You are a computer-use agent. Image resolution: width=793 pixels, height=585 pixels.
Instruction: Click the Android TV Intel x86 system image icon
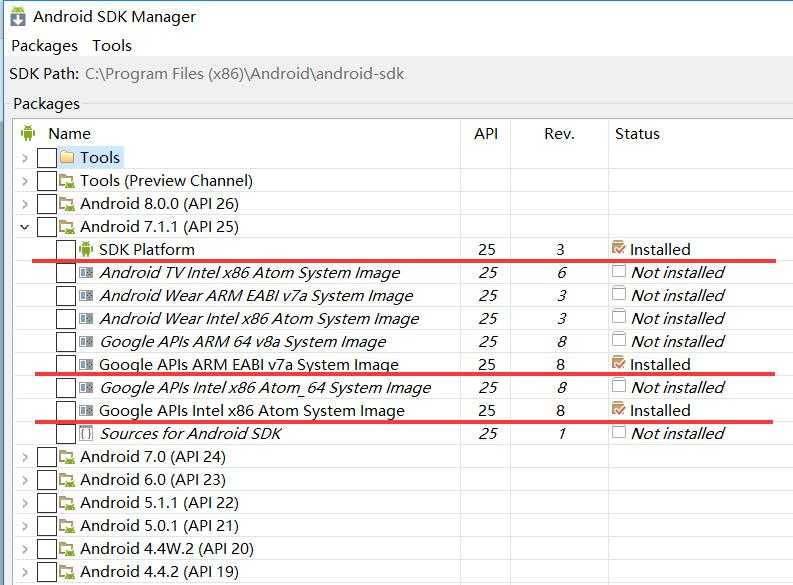pos(86,273)
